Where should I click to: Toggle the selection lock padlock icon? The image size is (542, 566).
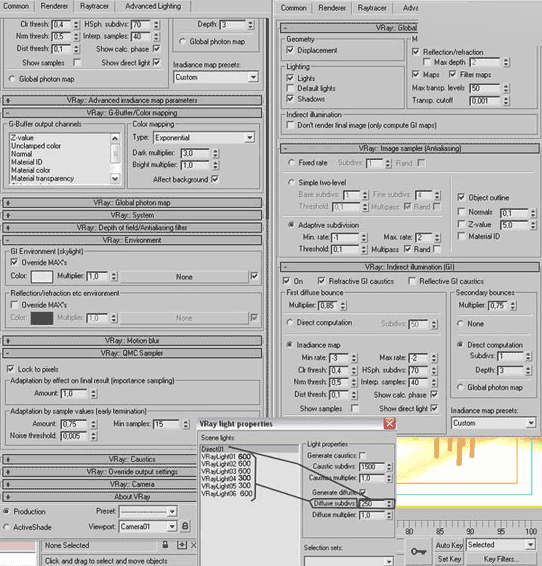(x=165, y=545)
